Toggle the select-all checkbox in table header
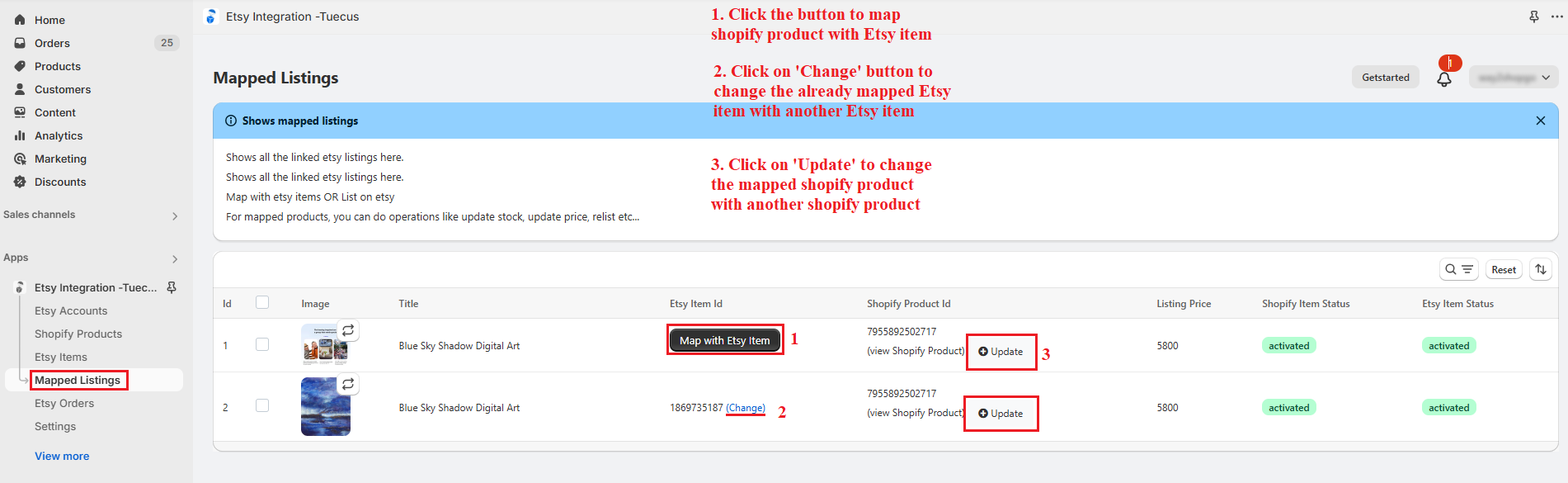 coord(262,302)
